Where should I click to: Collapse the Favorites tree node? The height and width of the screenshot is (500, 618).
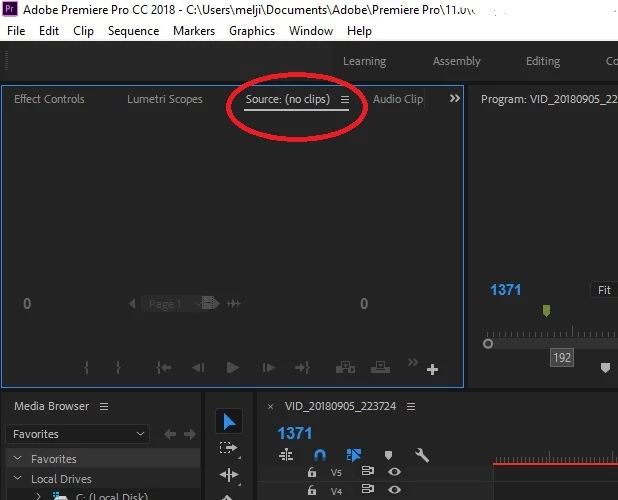click(17, 458)
